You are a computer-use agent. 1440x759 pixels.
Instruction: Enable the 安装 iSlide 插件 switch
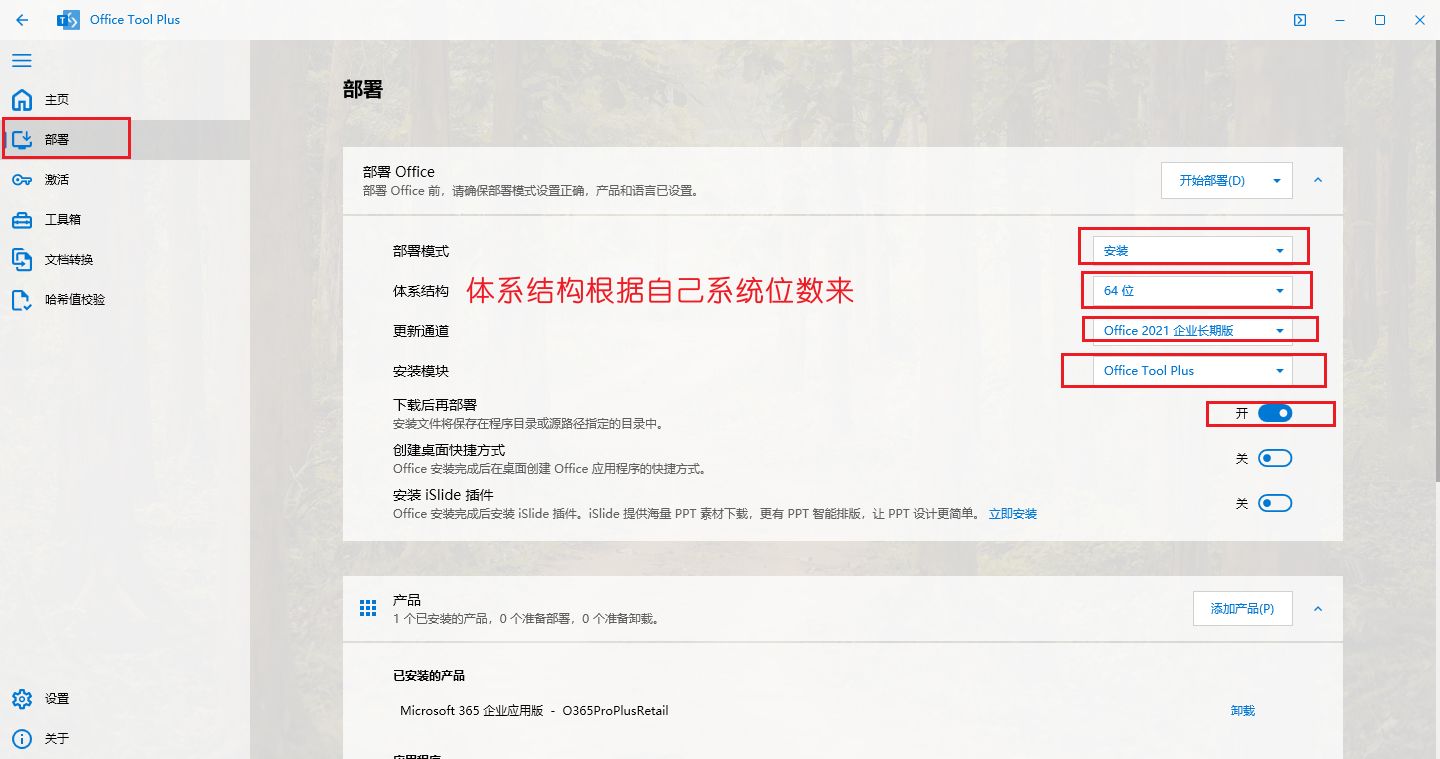click(1275, 503)
